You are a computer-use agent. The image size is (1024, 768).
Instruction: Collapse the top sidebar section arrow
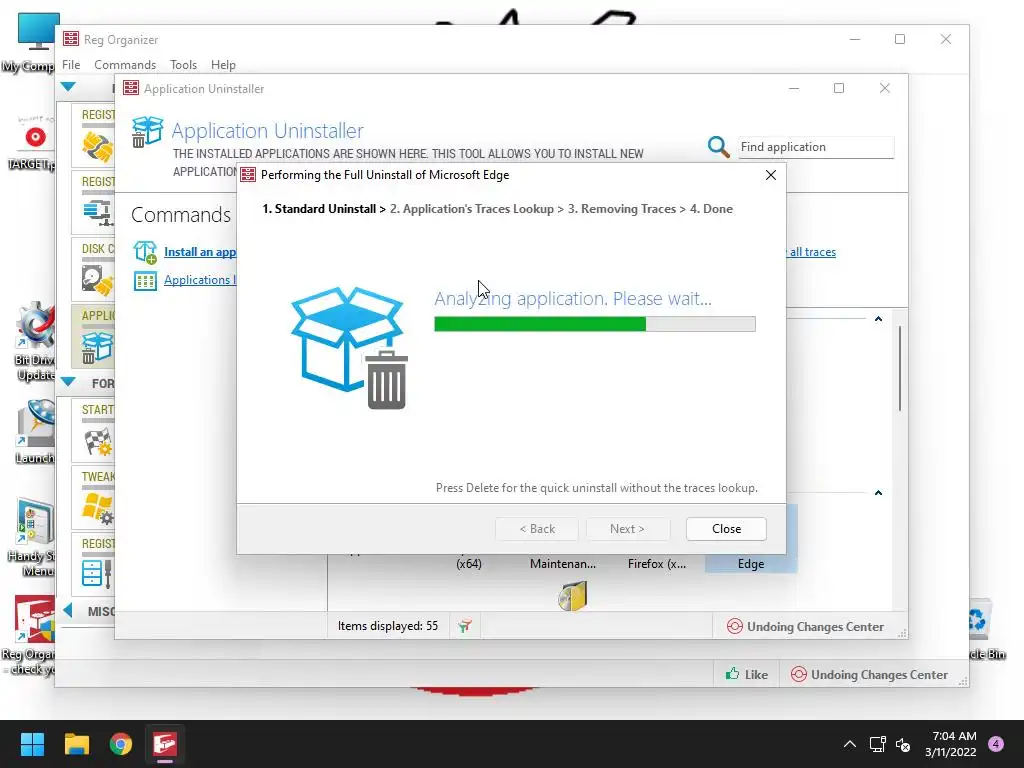tap(68, 87)
